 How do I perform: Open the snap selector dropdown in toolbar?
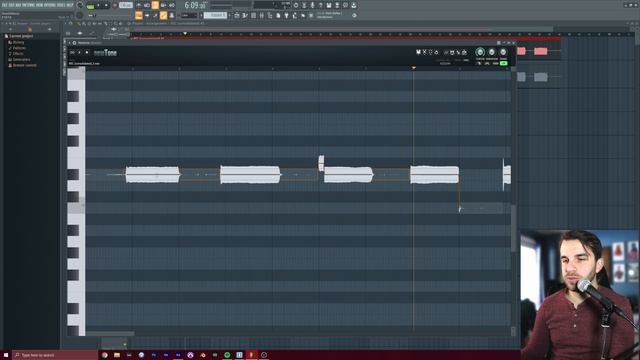(189, 15)
